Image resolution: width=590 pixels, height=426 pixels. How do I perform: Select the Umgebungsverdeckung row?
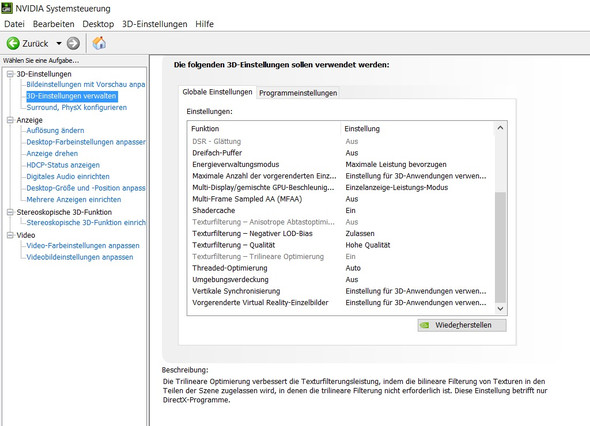coord(341,280)
